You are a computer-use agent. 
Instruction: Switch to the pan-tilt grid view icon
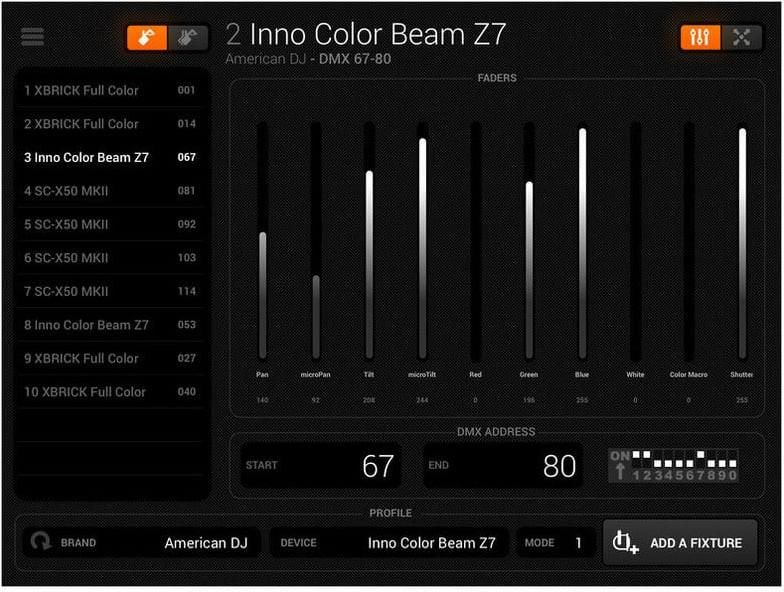742,38
